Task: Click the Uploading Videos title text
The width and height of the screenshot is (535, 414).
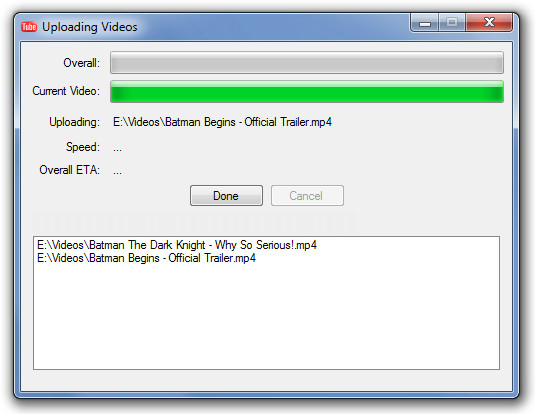Action: pyautogui.click(x=89, y=27)
